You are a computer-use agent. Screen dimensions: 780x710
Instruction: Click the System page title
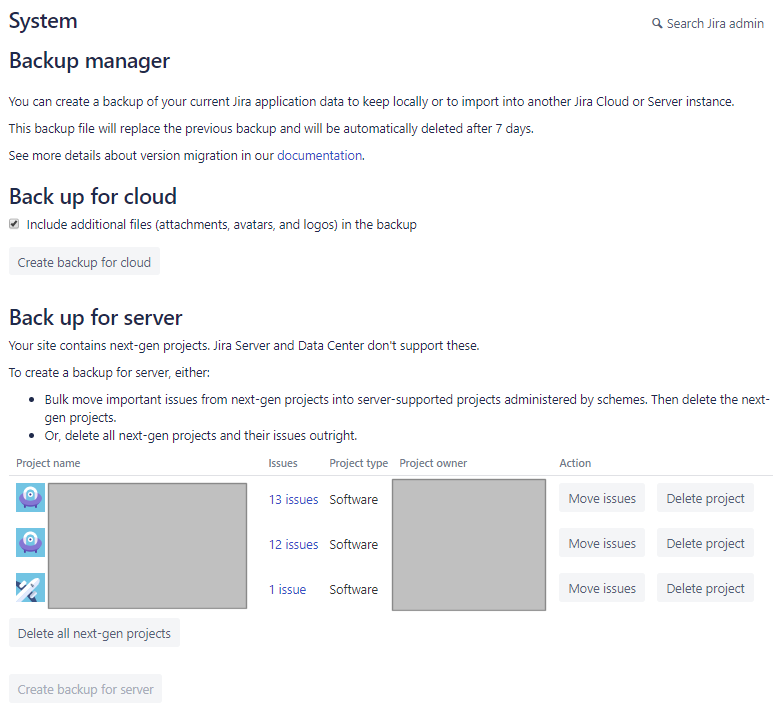(x=43, y=21)
